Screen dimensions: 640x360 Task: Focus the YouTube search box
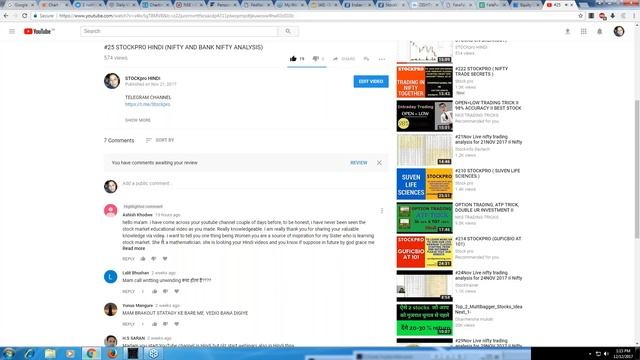(x=179, y=31)
